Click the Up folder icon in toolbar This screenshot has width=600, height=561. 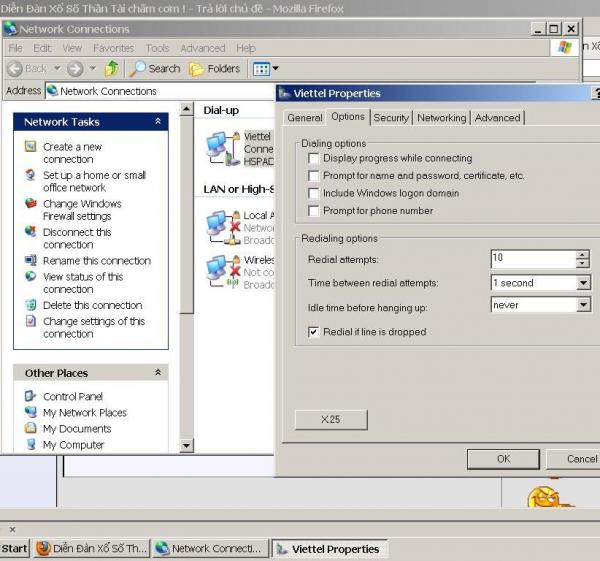[111, 68]
